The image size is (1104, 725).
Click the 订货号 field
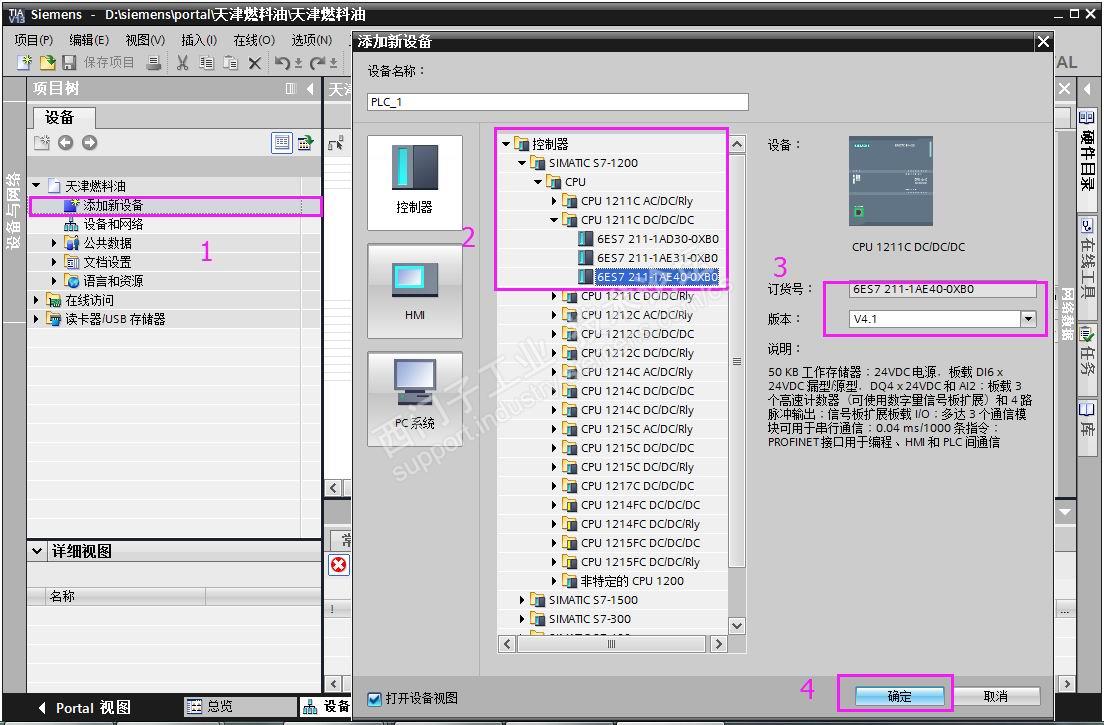point(942,289)
